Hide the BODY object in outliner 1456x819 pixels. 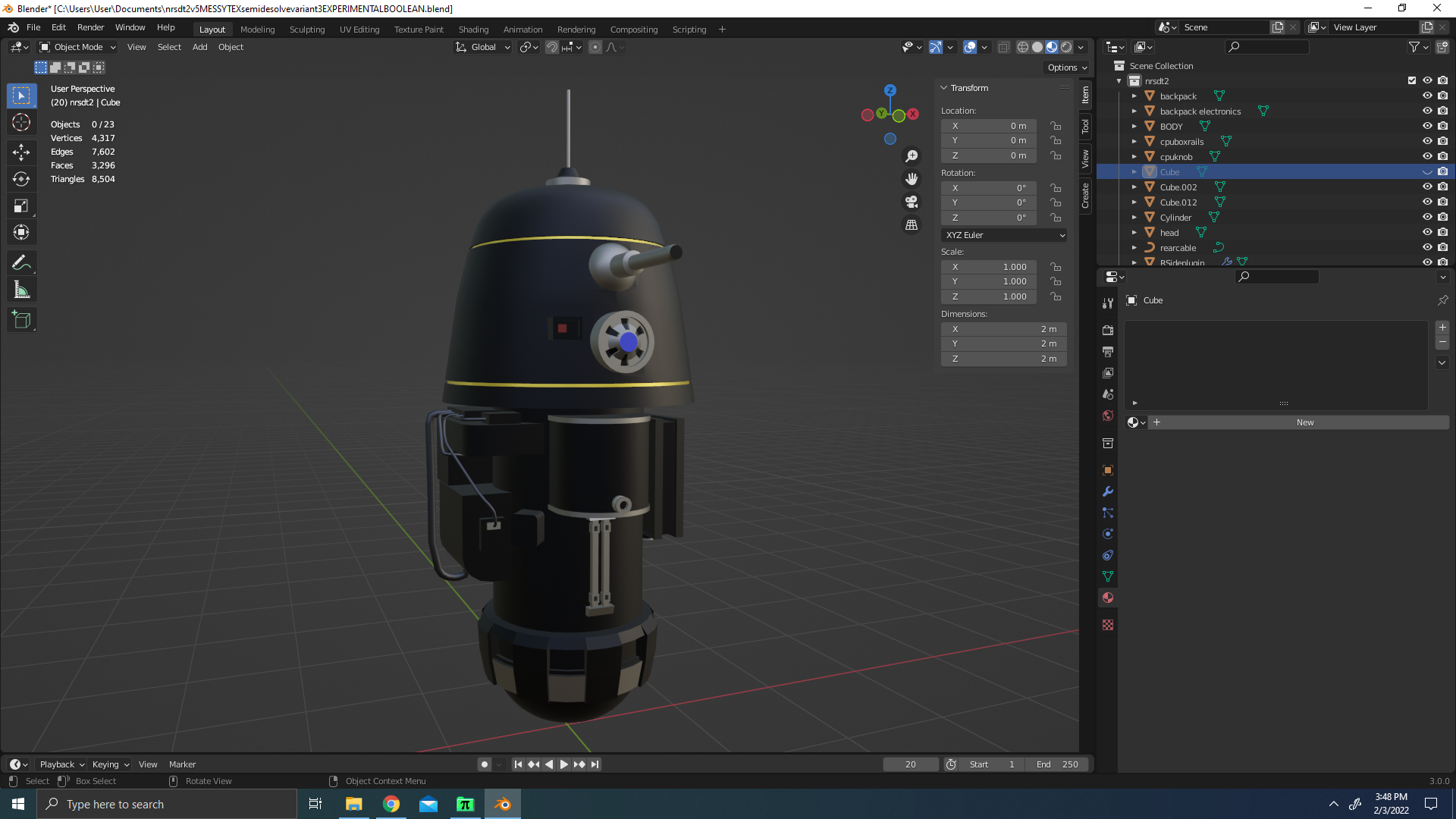[1427, 126]
